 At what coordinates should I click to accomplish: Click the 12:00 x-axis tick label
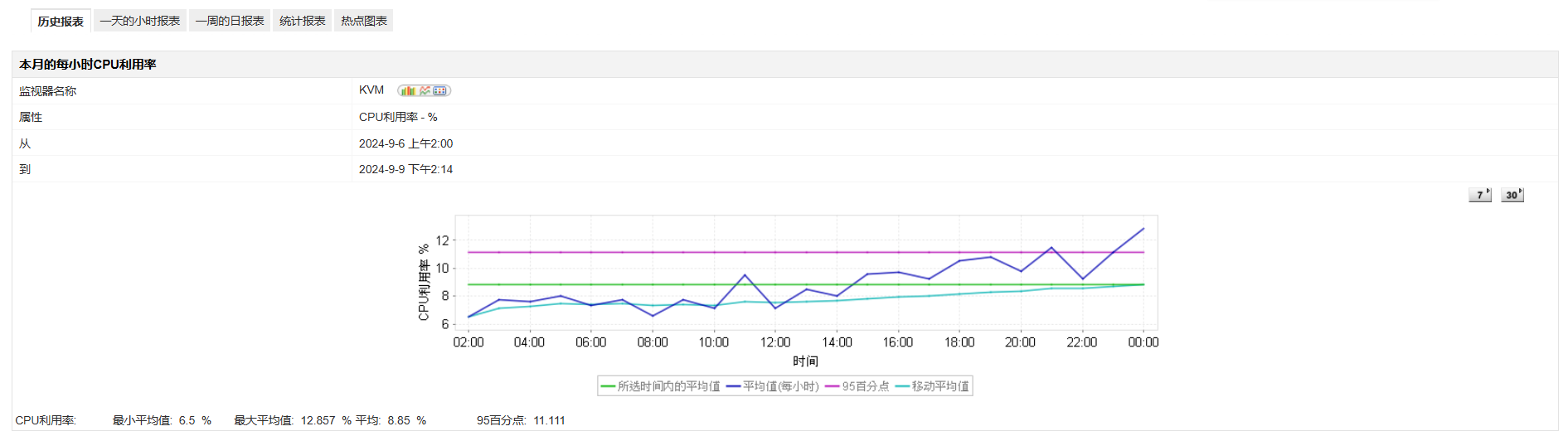(775, 342)
